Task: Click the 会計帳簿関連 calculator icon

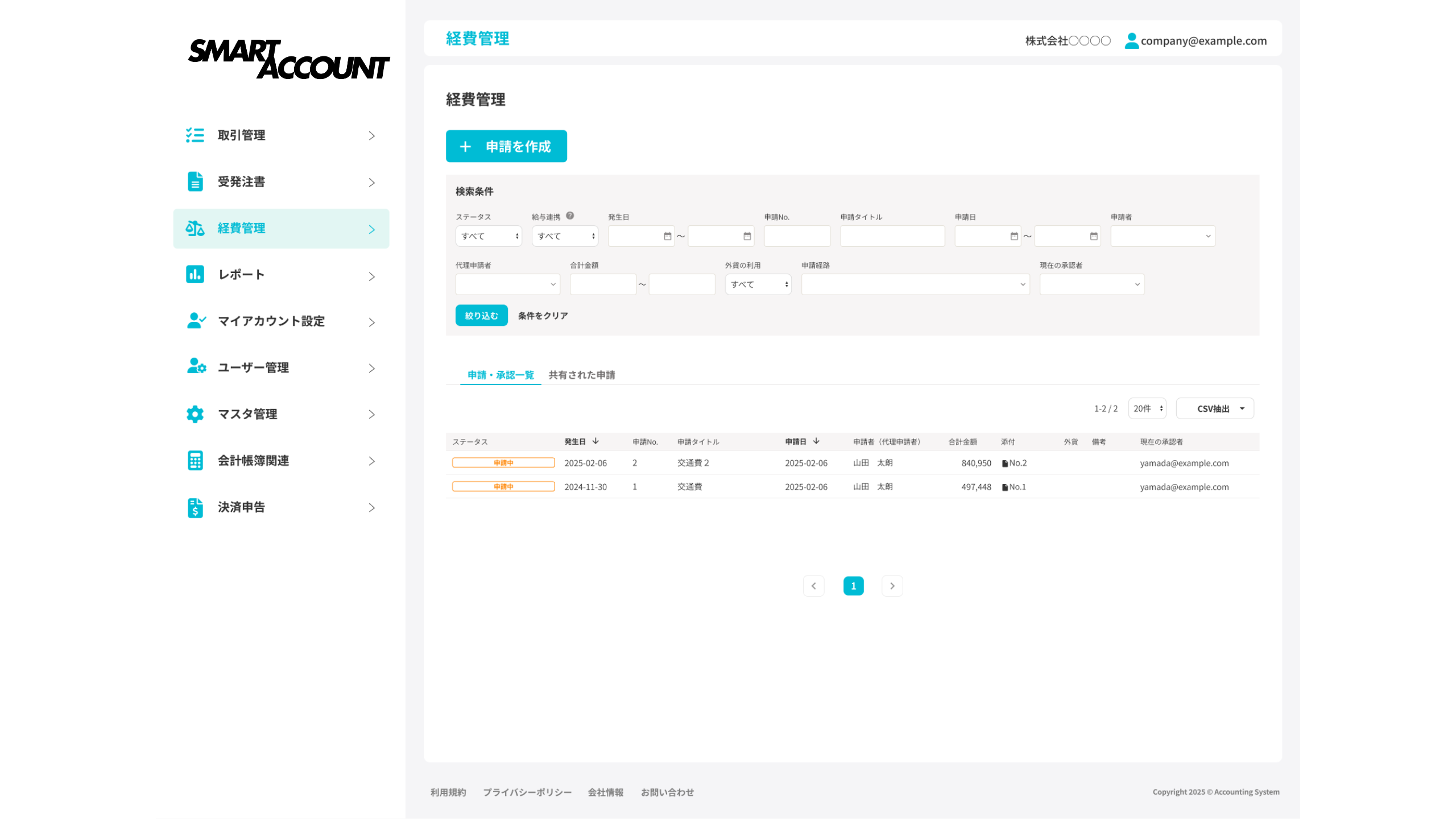Action: pos(195,460)
